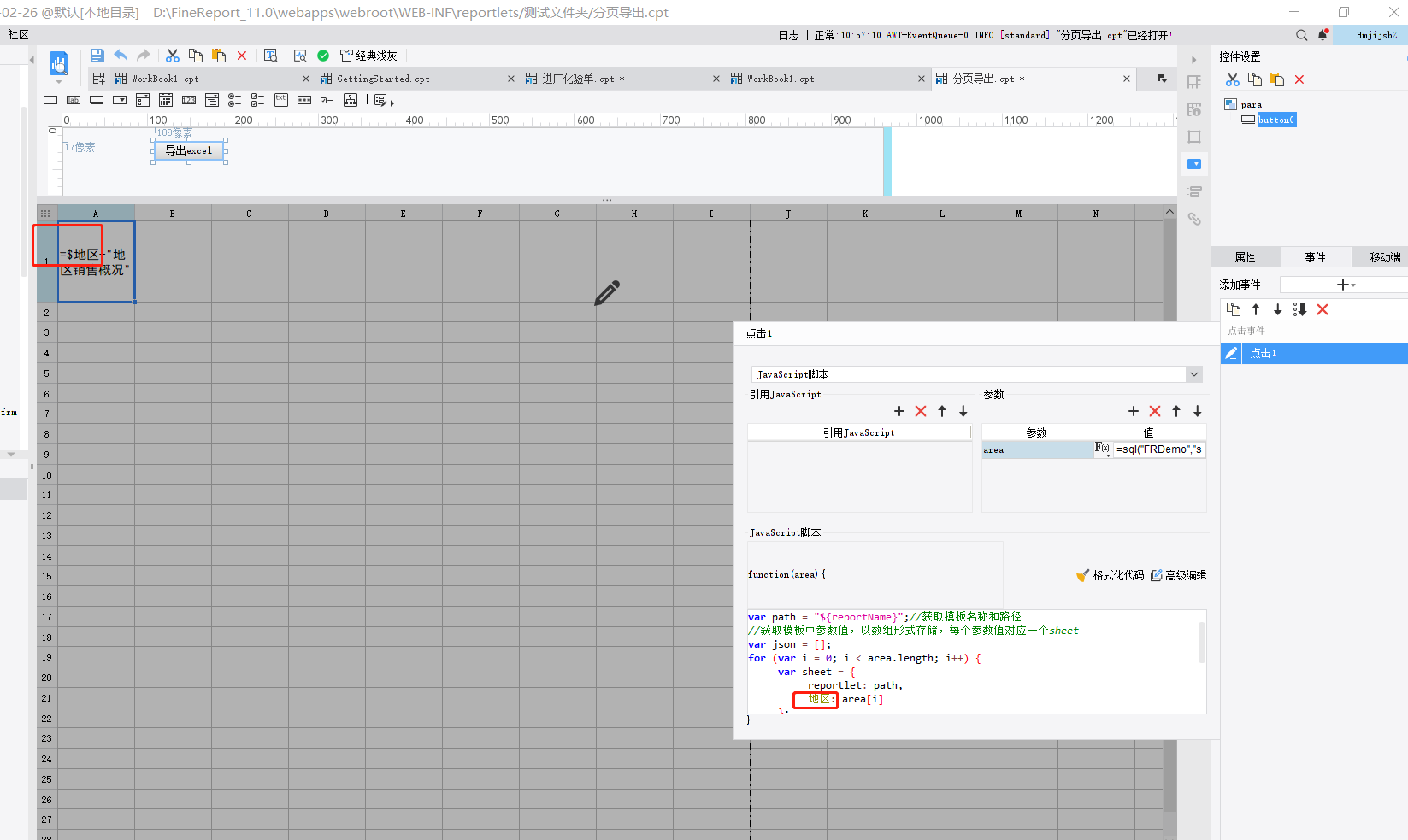Open 高级编辑 advanced editor
1408x840 pixels.
(1178, 575)
